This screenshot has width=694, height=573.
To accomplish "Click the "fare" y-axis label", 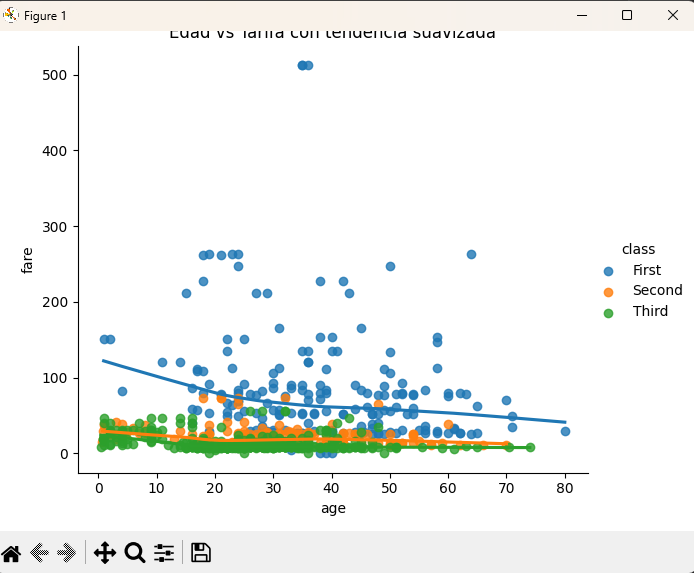I will pos(28,260).
